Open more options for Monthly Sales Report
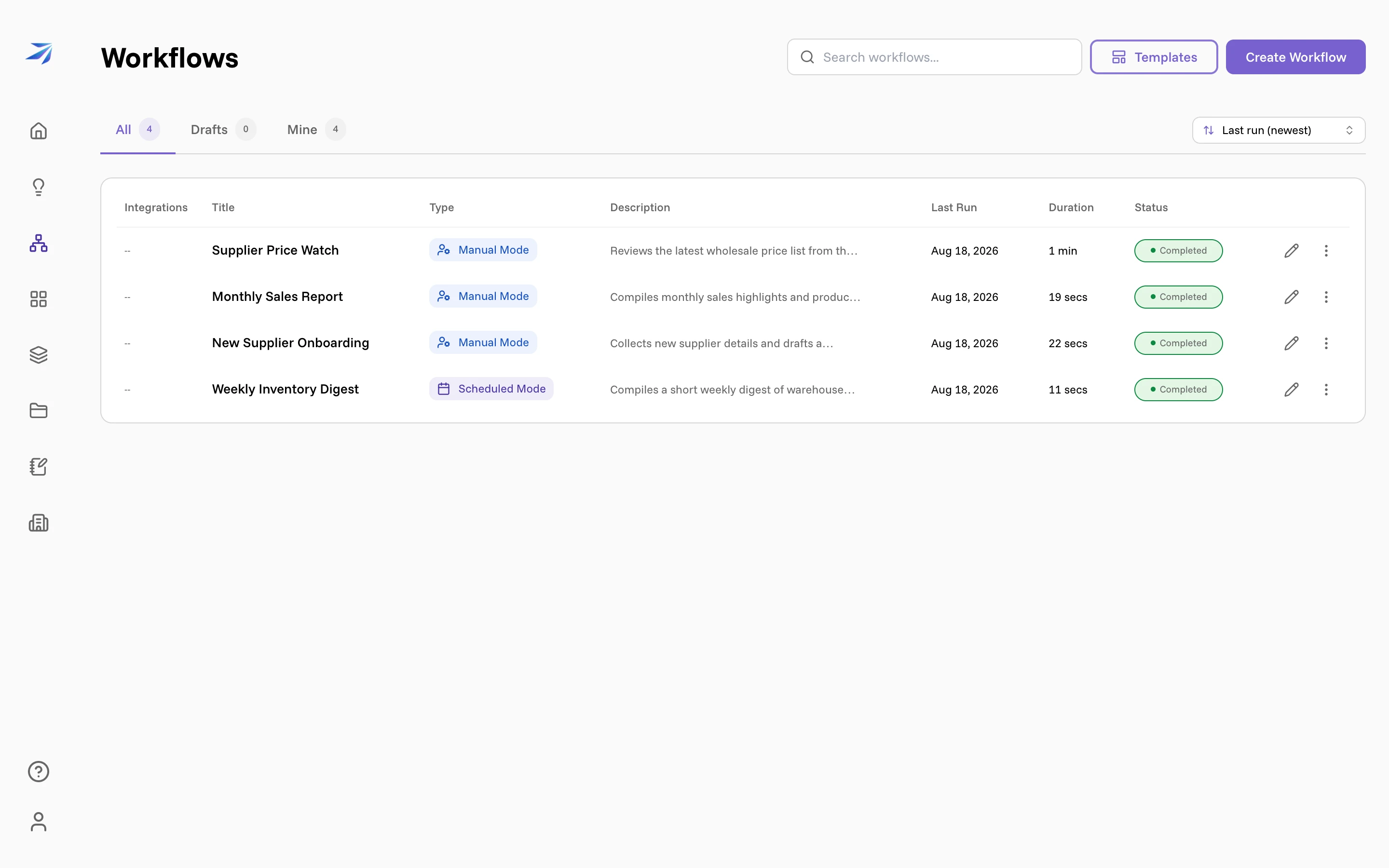Image resolution: width=1389 pixels, height=868 pixels. [1326, 297]
